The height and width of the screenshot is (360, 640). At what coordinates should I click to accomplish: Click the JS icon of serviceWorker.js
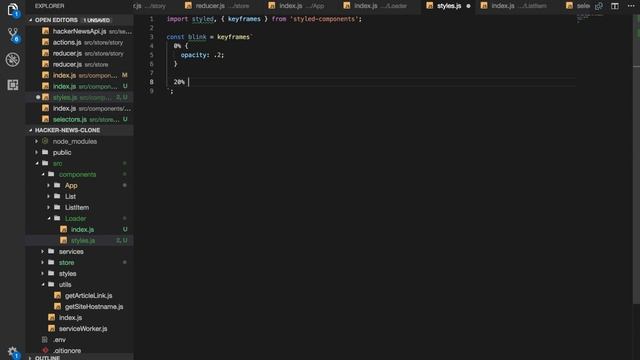point(51,329)
